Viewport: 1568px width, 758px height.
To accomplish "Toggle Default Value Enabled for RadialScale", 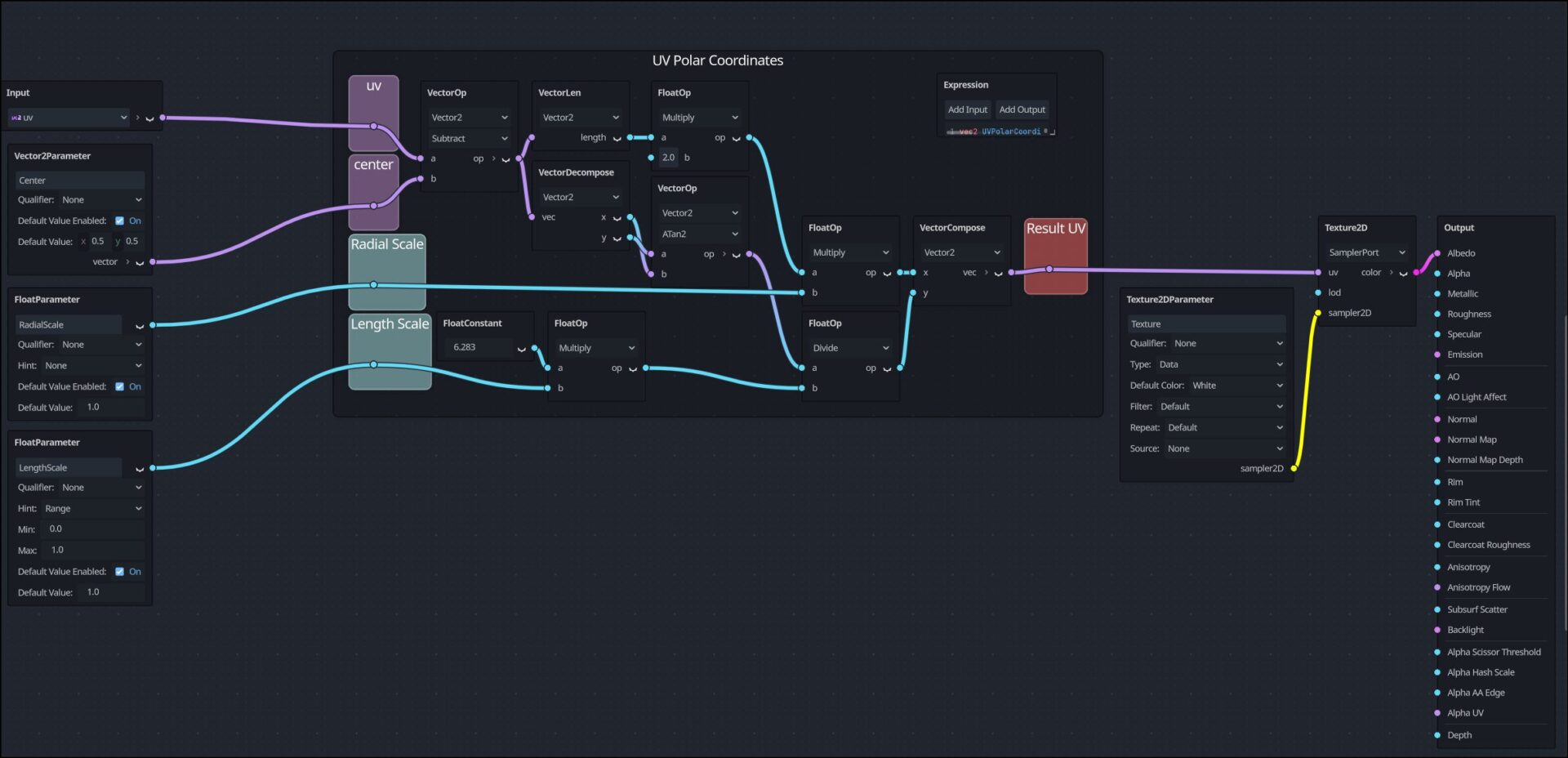I will pos(119,386).
